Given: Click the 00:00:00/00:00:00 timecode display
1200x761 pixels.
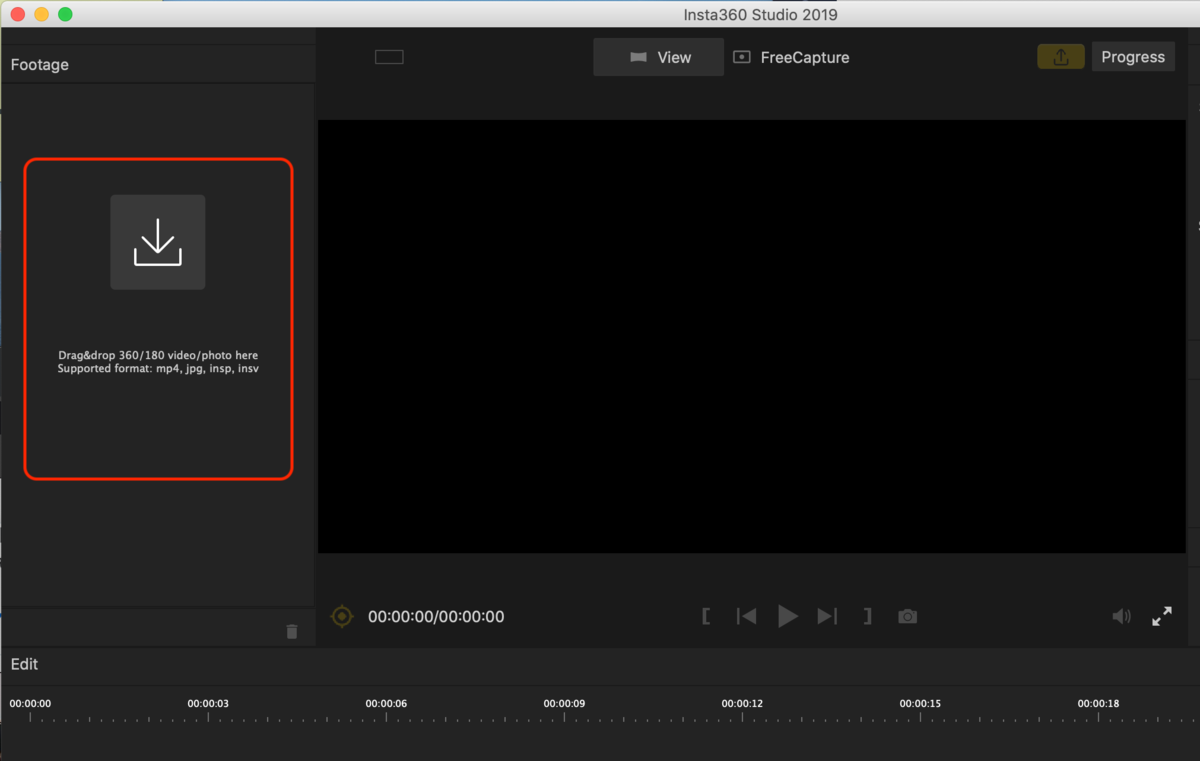Looking at the screenshot, I should coord(436,617).
